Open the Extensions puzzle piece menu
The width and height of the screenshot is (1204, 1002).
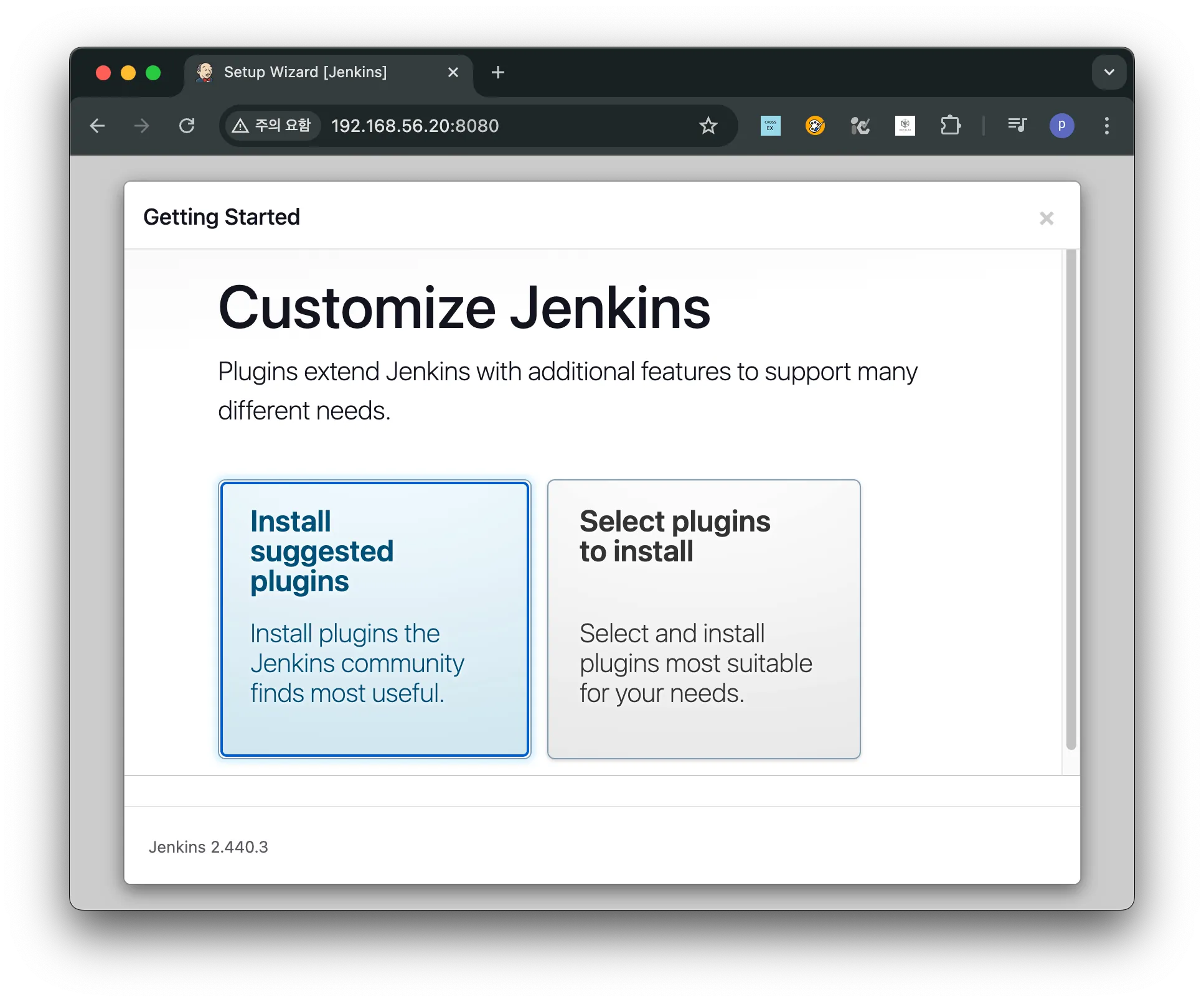point(950,126)
